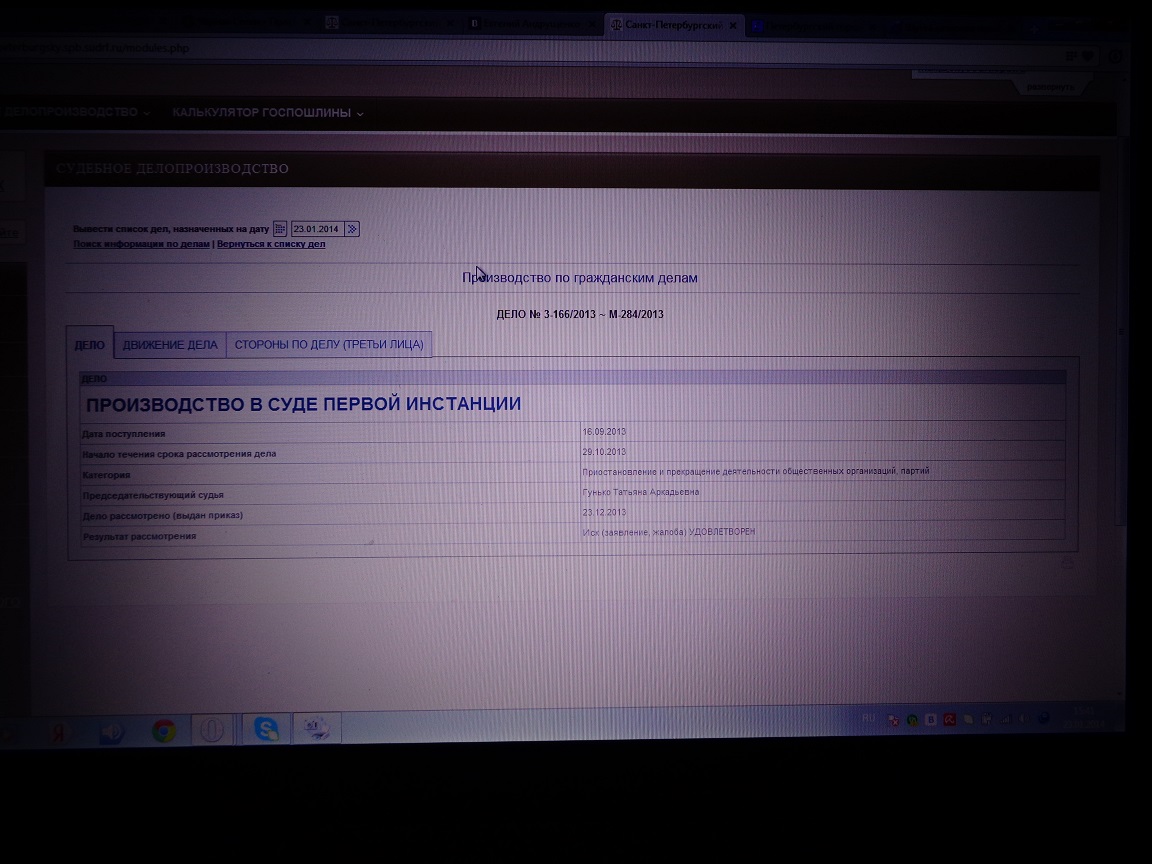Image resolution: width=1152 pixels, height=864 pixels.
Task: Open the calendar date picker icon
Action: pos(280,229)
